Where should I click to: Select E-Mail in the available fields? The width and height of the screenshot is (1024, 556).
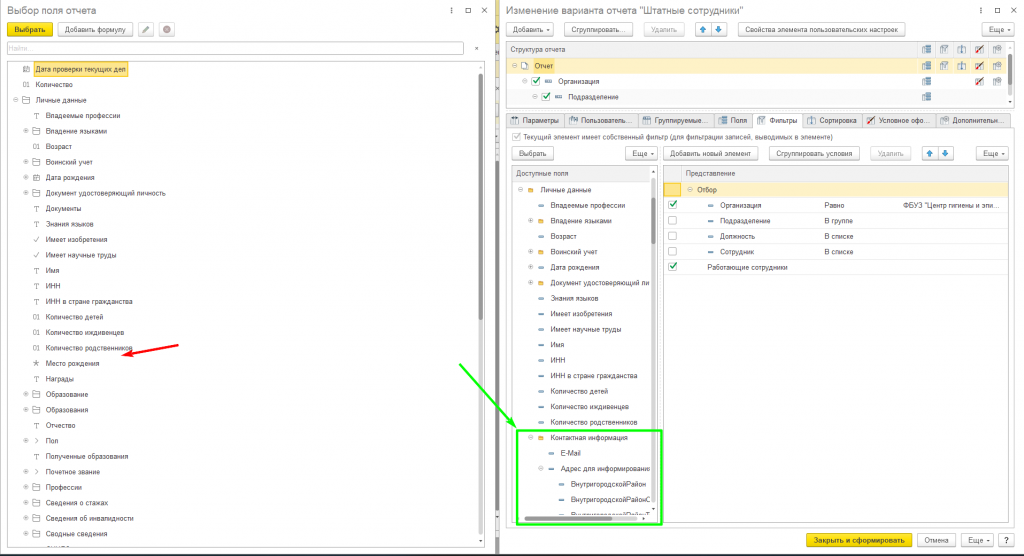click(570, 453)
